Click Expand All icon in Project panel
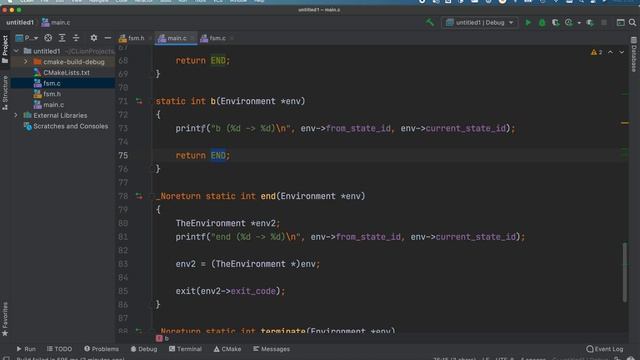The width and height of the screenshot is (640, 360). click(x=62, y=38)
